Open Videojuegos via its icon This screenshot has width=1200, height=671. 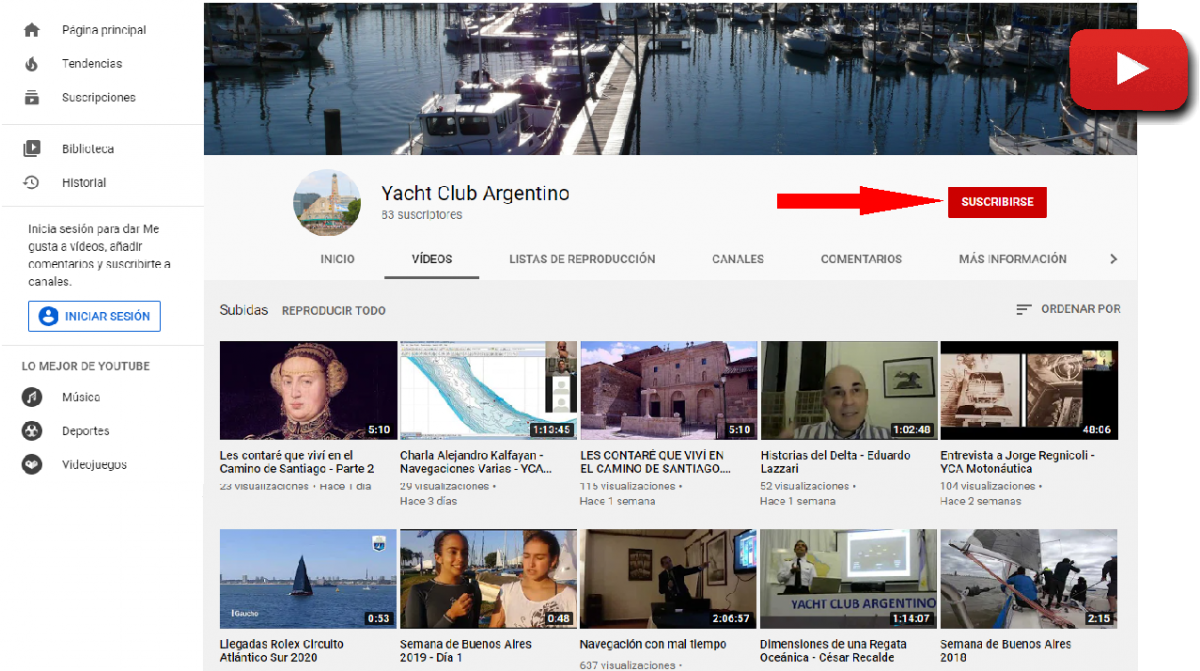click(x=33, y=465)
